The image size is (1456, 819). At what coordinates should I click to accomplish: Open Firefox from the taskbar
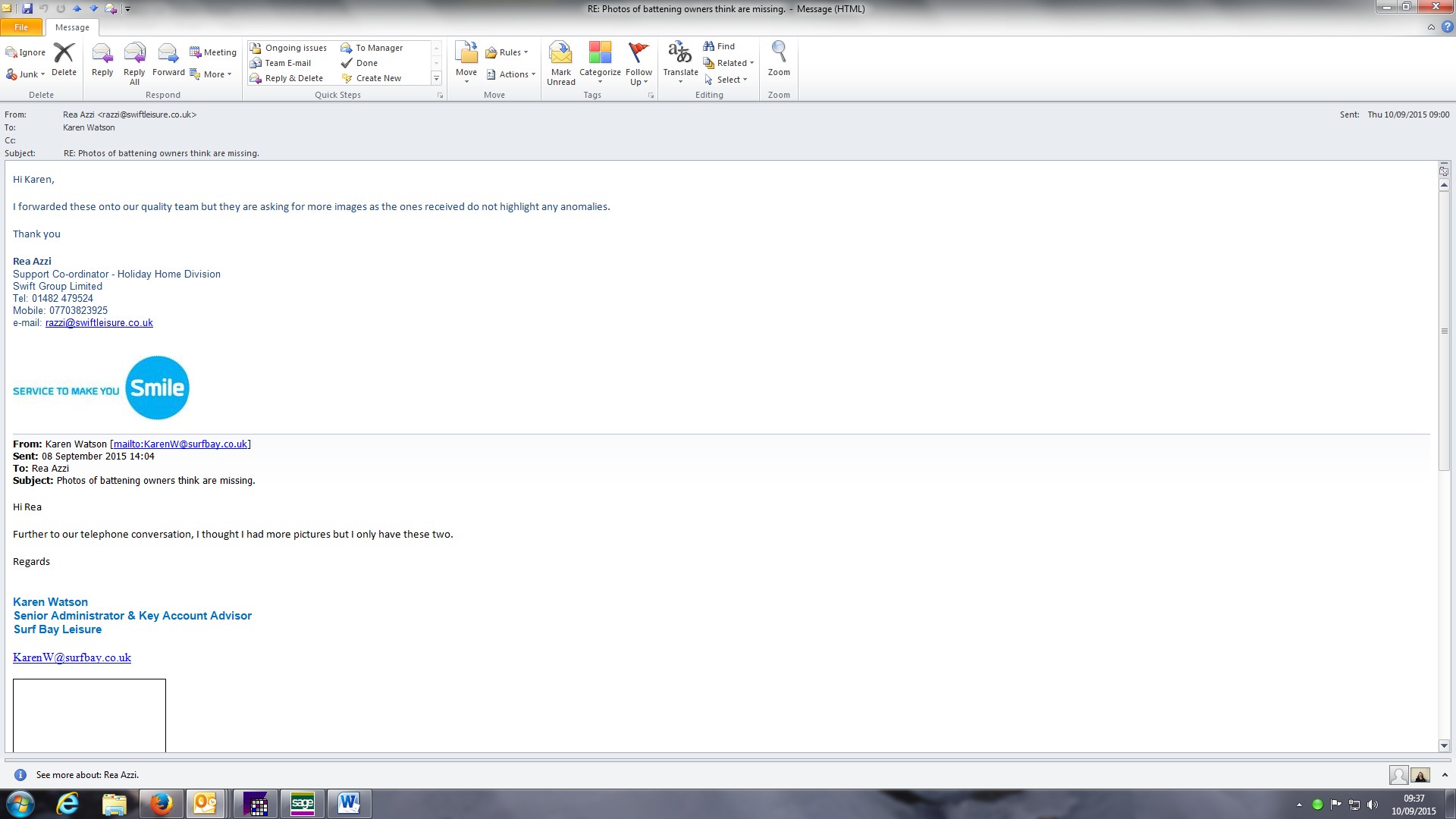click(x=160, y=804)
